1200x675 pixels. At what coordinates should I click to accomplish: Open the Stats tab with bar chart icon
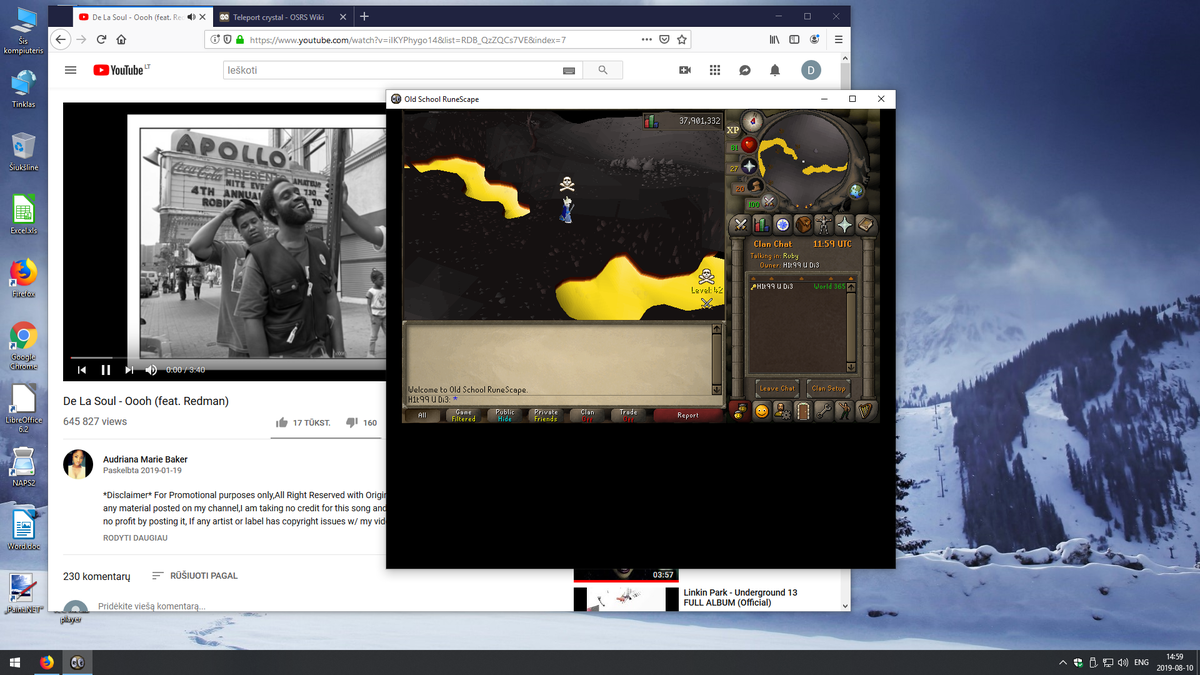pos(761,225)
